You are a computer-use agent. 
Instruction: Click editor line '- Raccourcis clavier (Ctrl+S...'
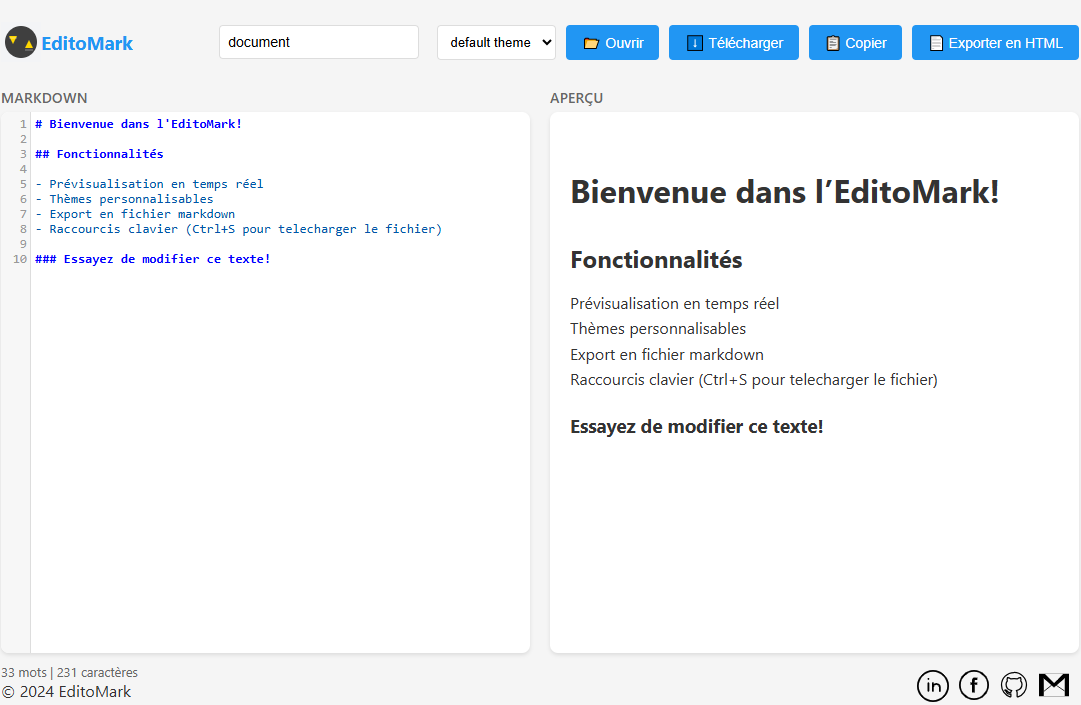coord(239,229)
